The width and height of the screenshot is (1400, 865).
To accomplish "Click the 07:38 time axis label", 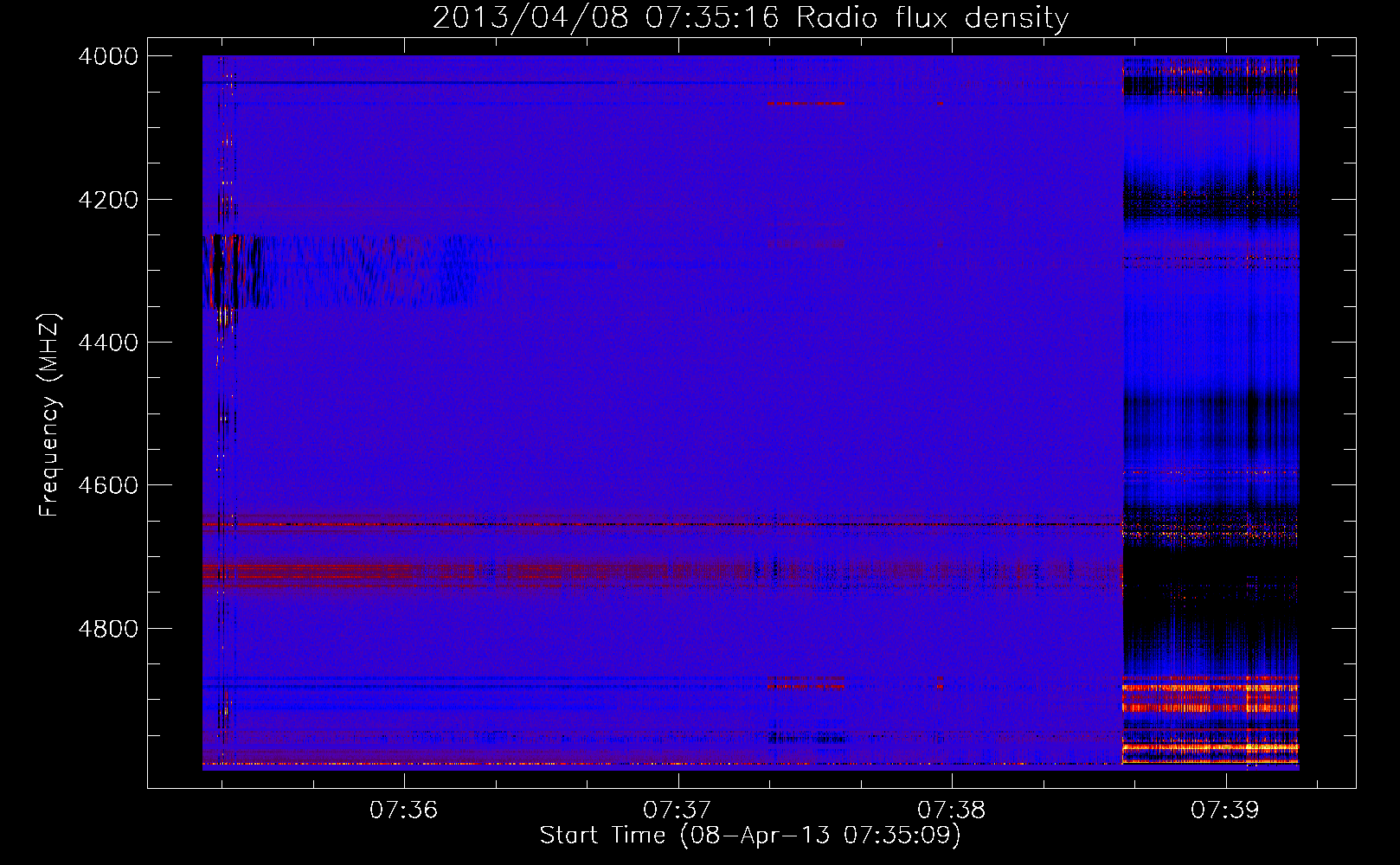I will (x=952, y=811).
